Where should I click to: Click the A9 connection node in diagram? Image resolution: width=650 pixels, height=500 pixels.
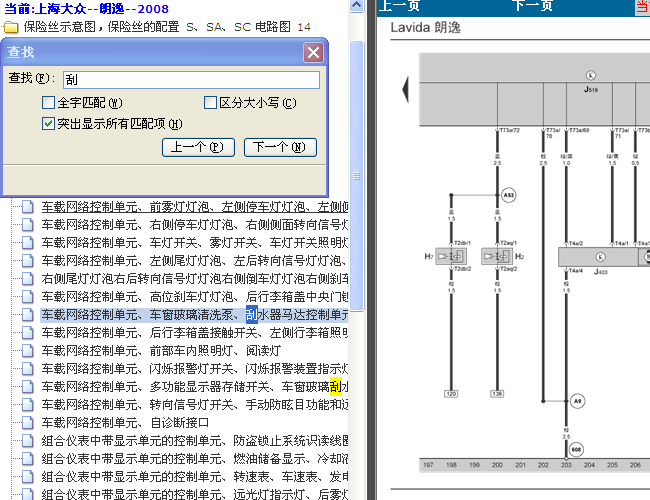[577, 401]
